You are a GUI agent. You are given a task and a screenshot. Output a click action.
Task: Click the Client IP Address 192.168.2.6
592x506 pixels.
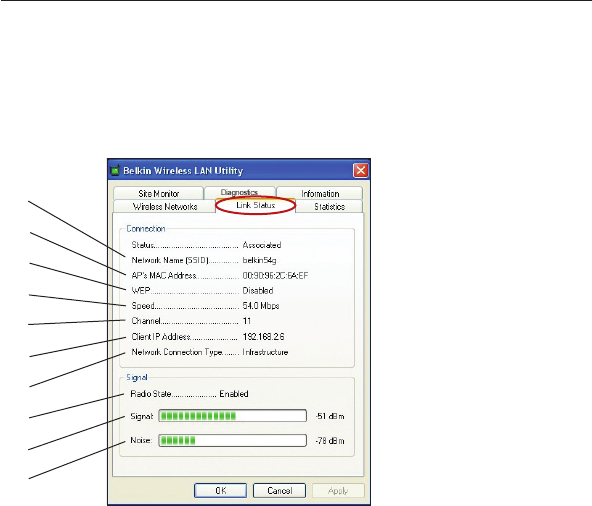[264, 336]
